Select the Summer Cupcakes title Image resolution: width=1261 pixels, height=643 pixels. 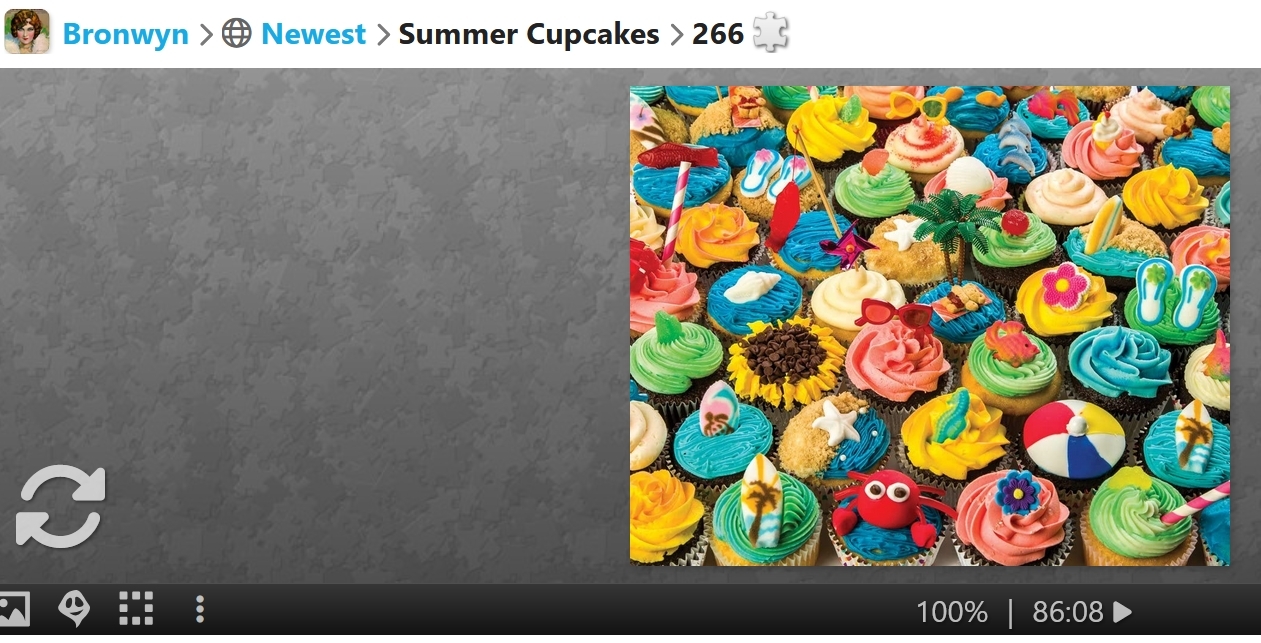point(529,34)
